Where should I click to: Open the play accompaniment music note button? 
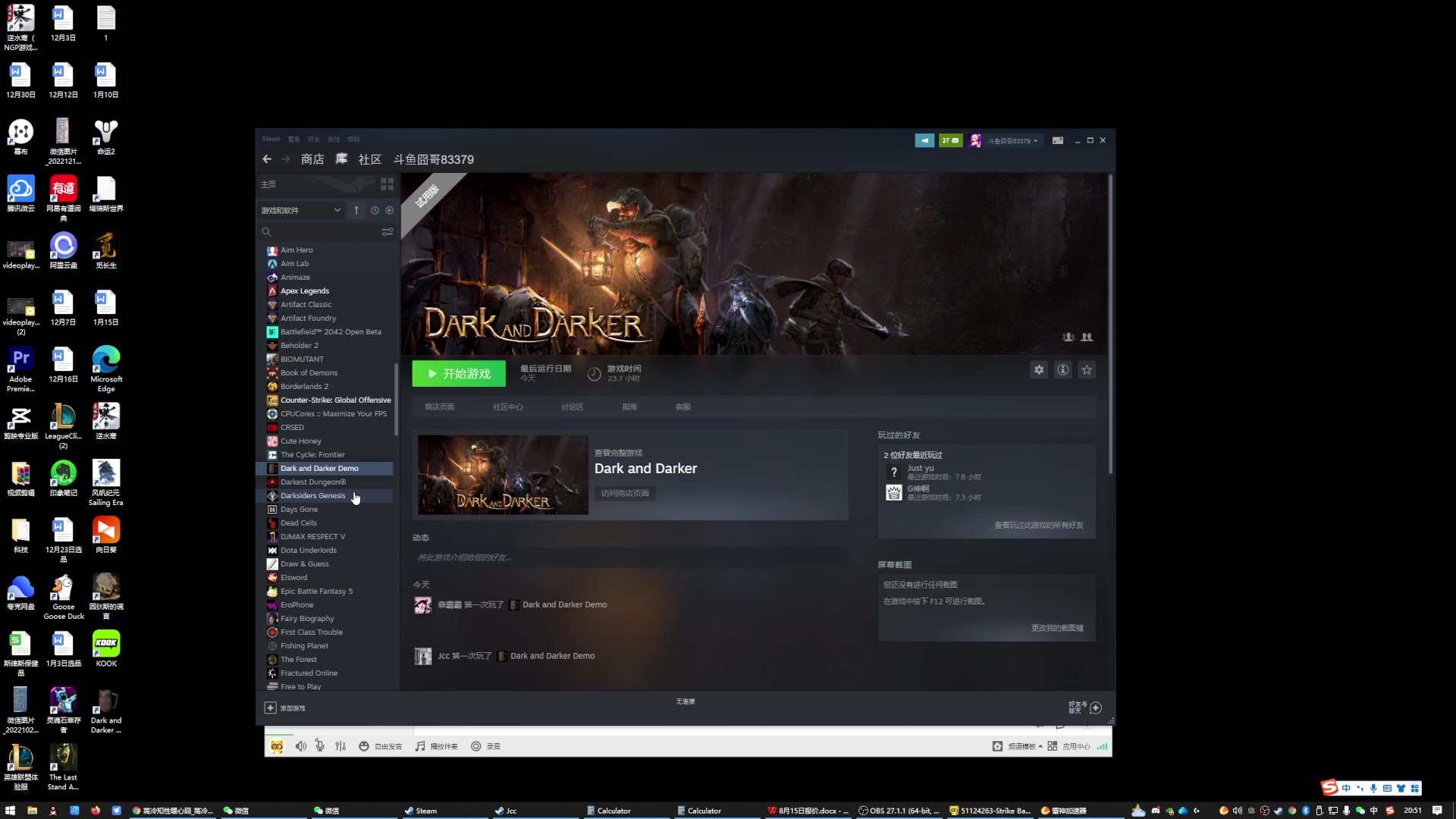coord(436,746)
